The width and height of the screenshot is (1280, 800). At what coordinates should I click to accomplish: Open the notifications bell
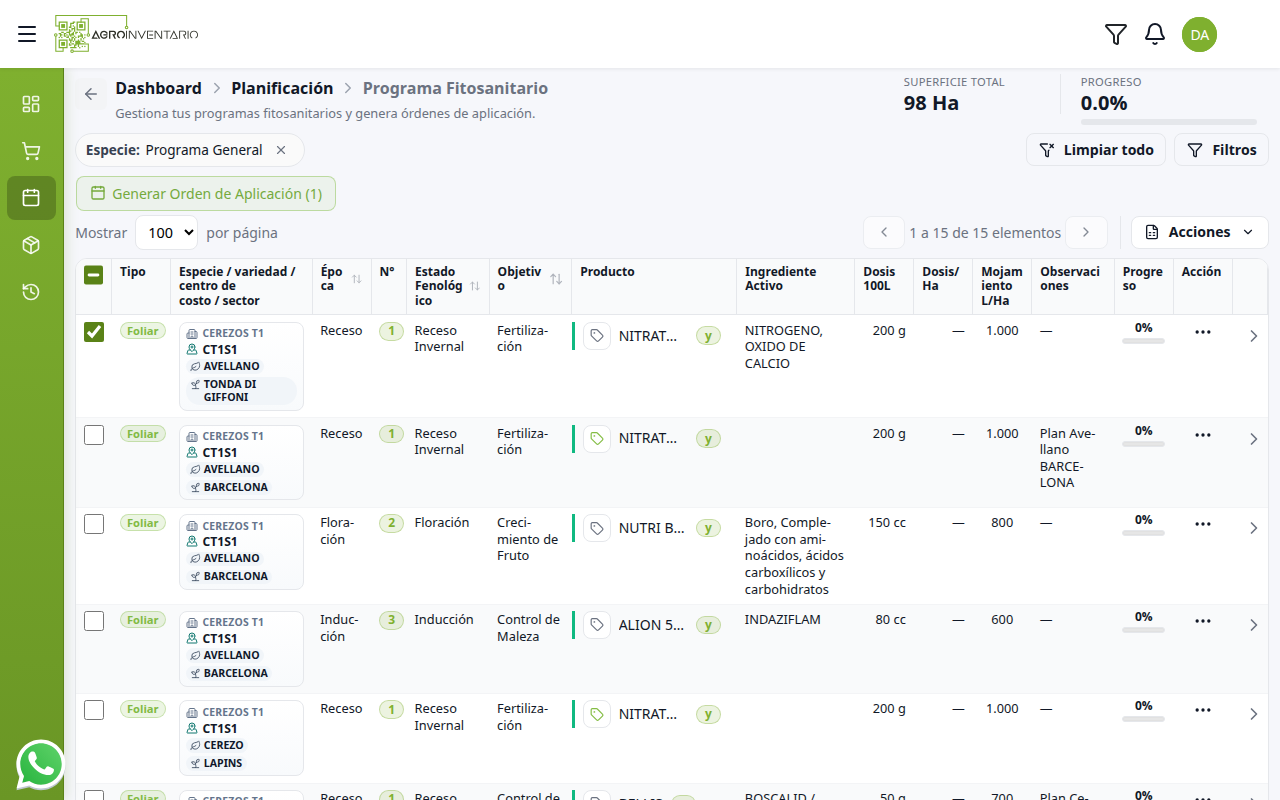click(x=1155, y=34)
